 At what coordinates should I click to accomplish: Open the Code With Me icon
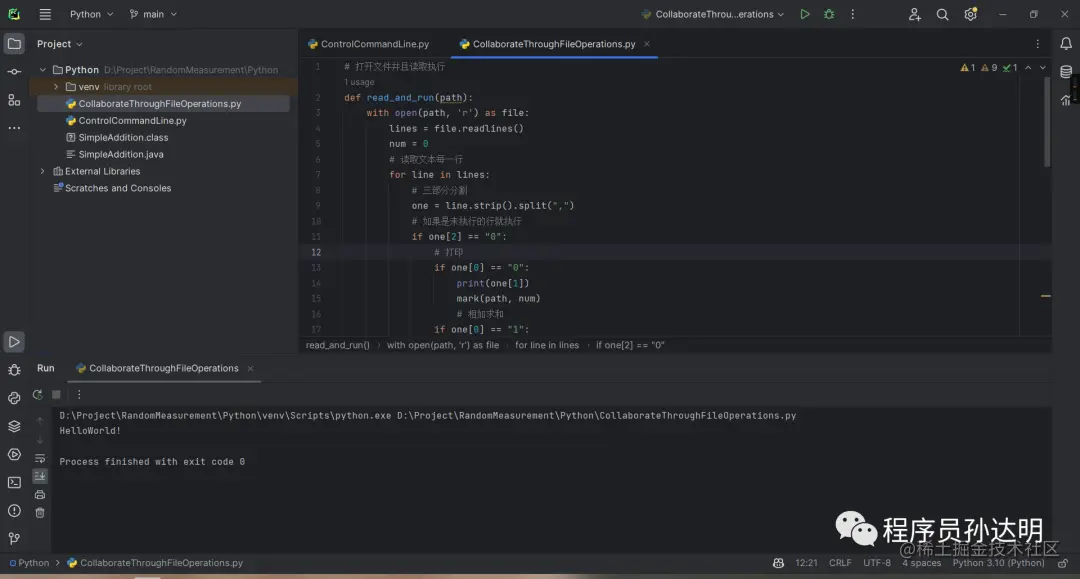point(914,14)
